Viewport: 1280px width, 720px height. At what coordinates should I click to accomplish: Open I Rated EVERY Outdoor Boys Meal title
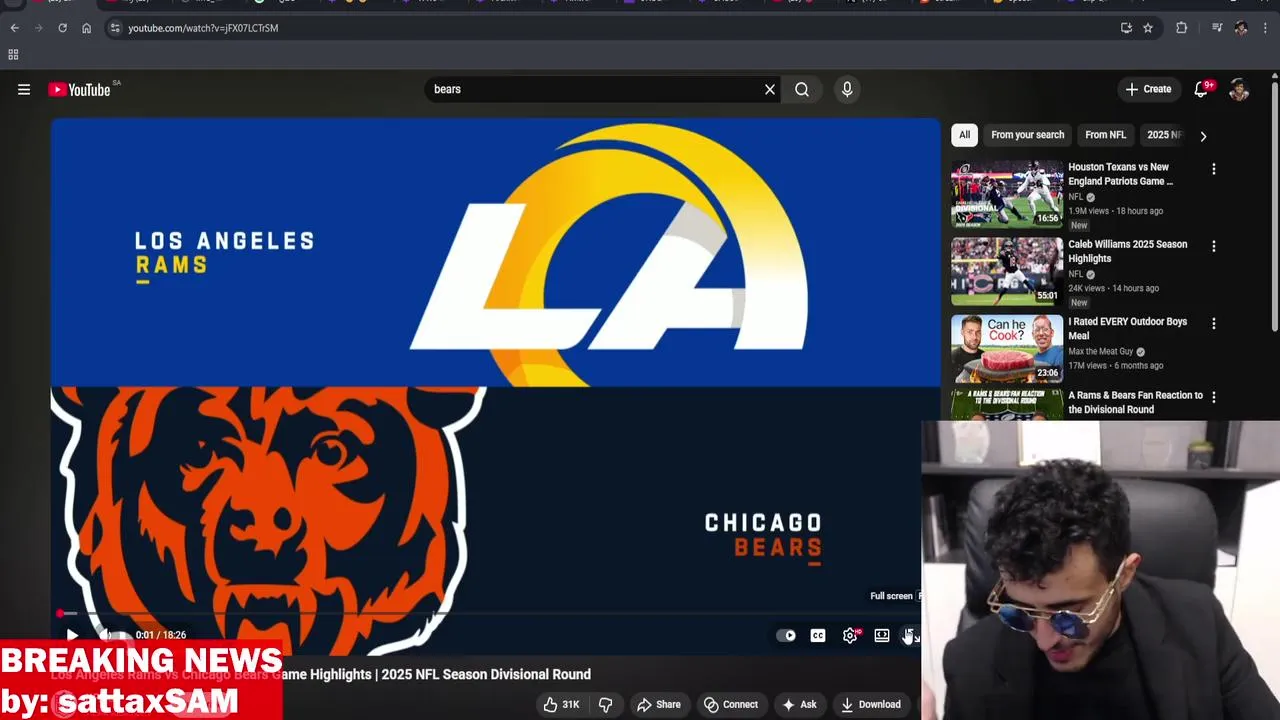coord(1127,328)
